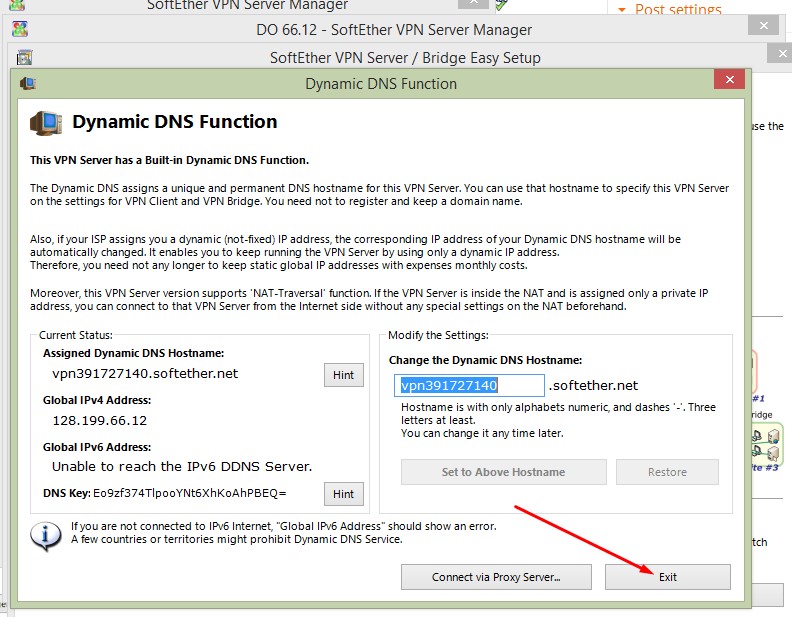Select the DNS Key value text
The image size is (792, 617).
click(189, 493)
